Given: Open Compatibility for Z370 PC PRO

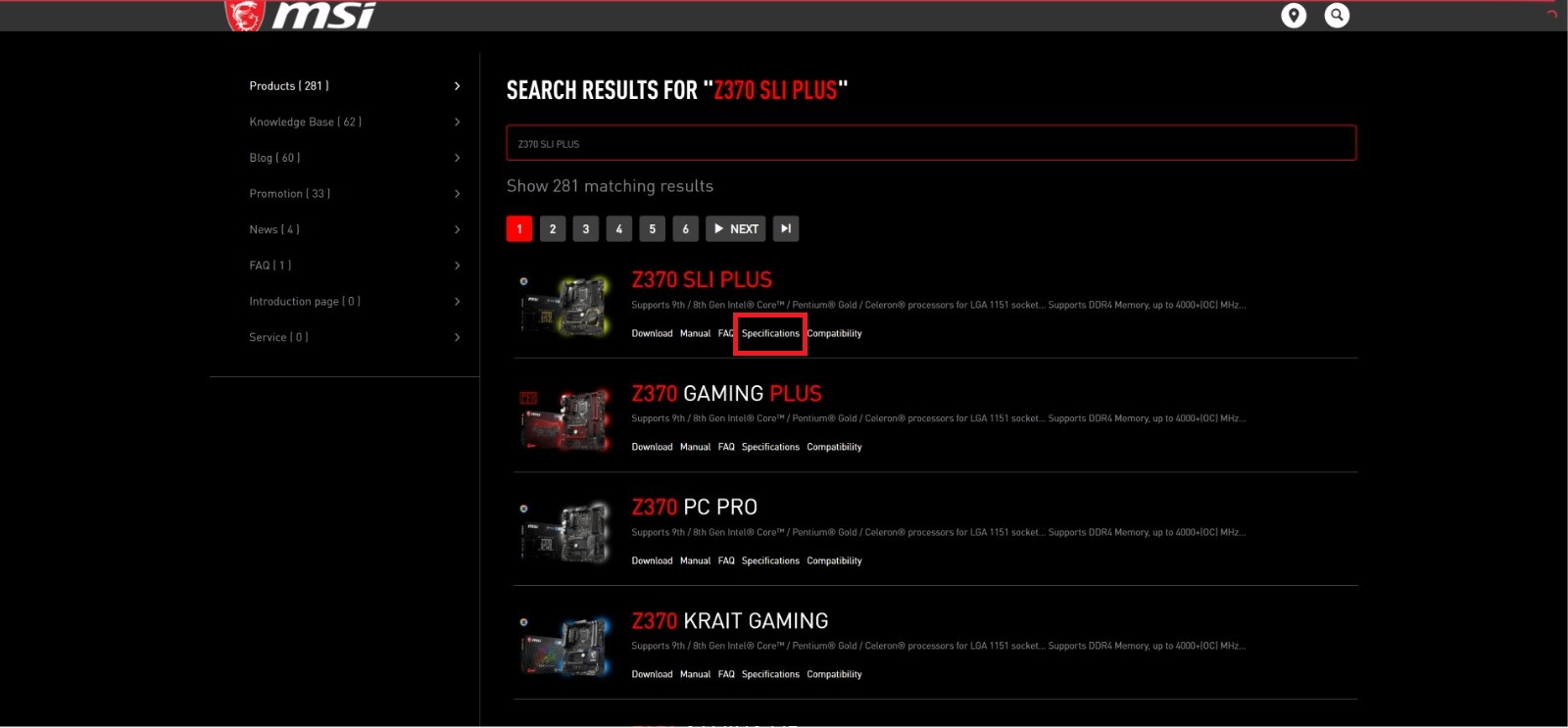Looking at the screenshot, I should 834,561.
